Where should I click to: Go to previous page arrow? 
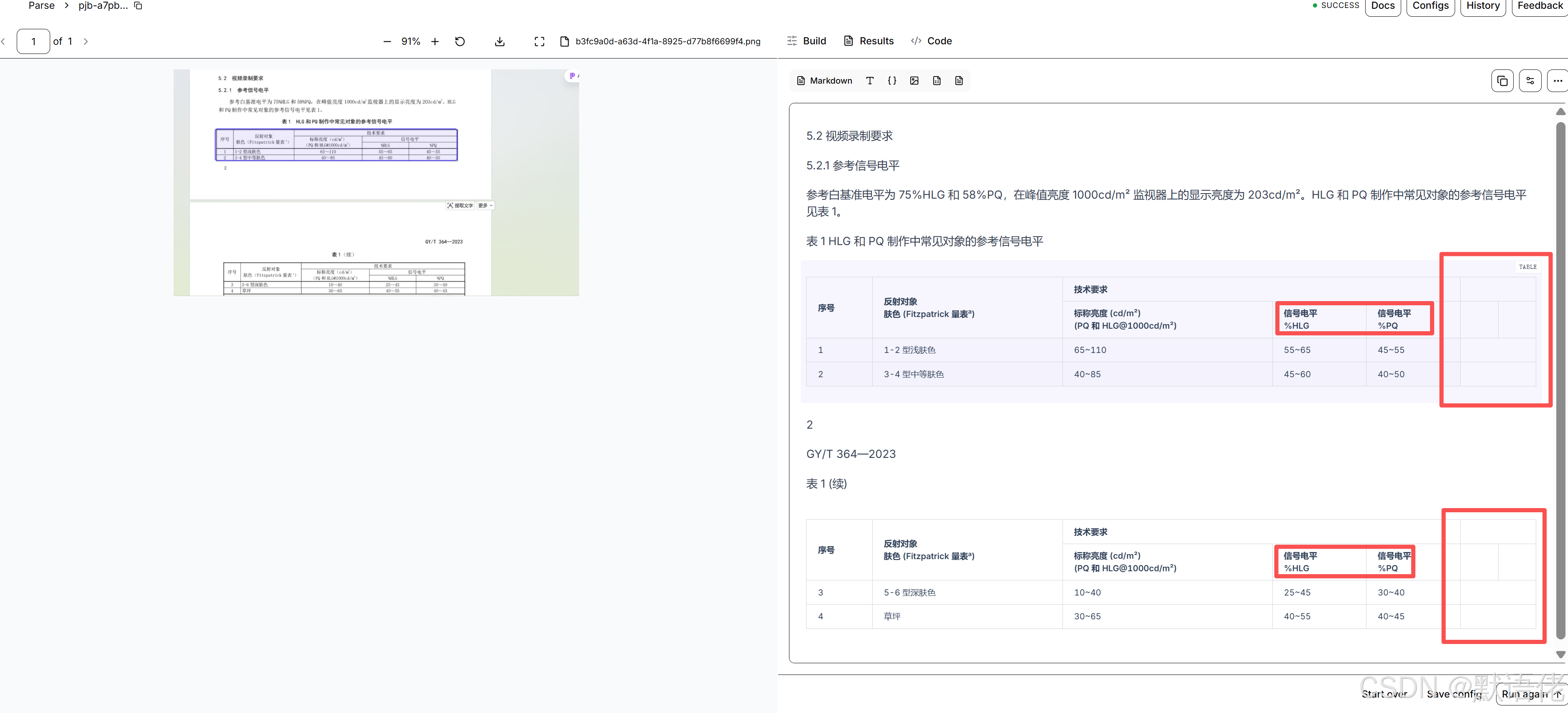[4, 41]
